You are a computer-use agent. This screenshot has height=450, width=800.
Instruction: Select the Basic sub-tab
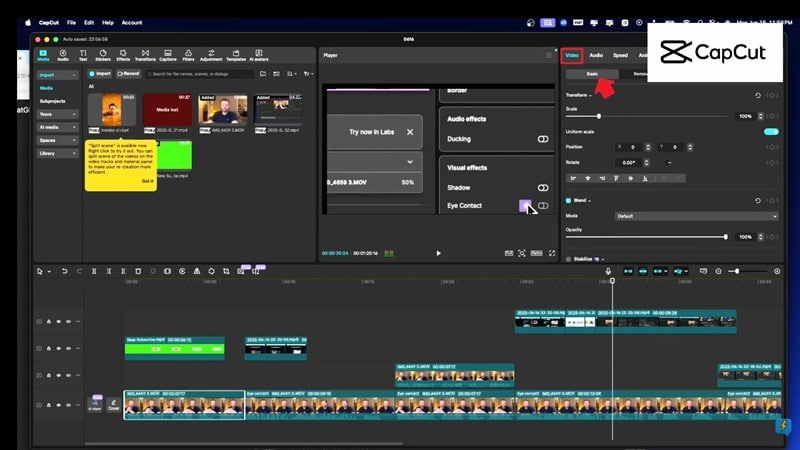pos(592,74)
